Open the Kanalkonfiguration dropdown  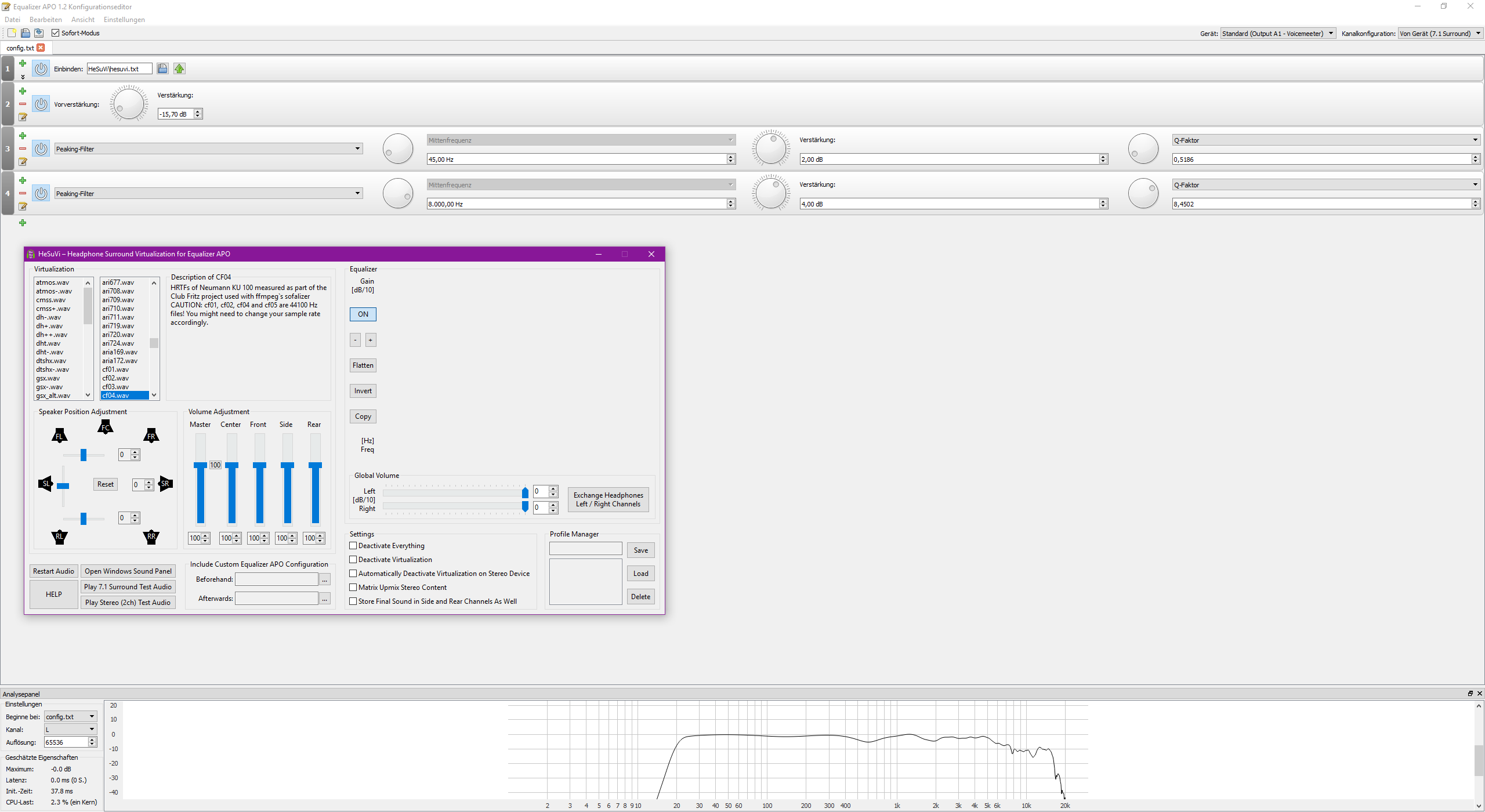pyautogui.click(x=1440, y=34)
